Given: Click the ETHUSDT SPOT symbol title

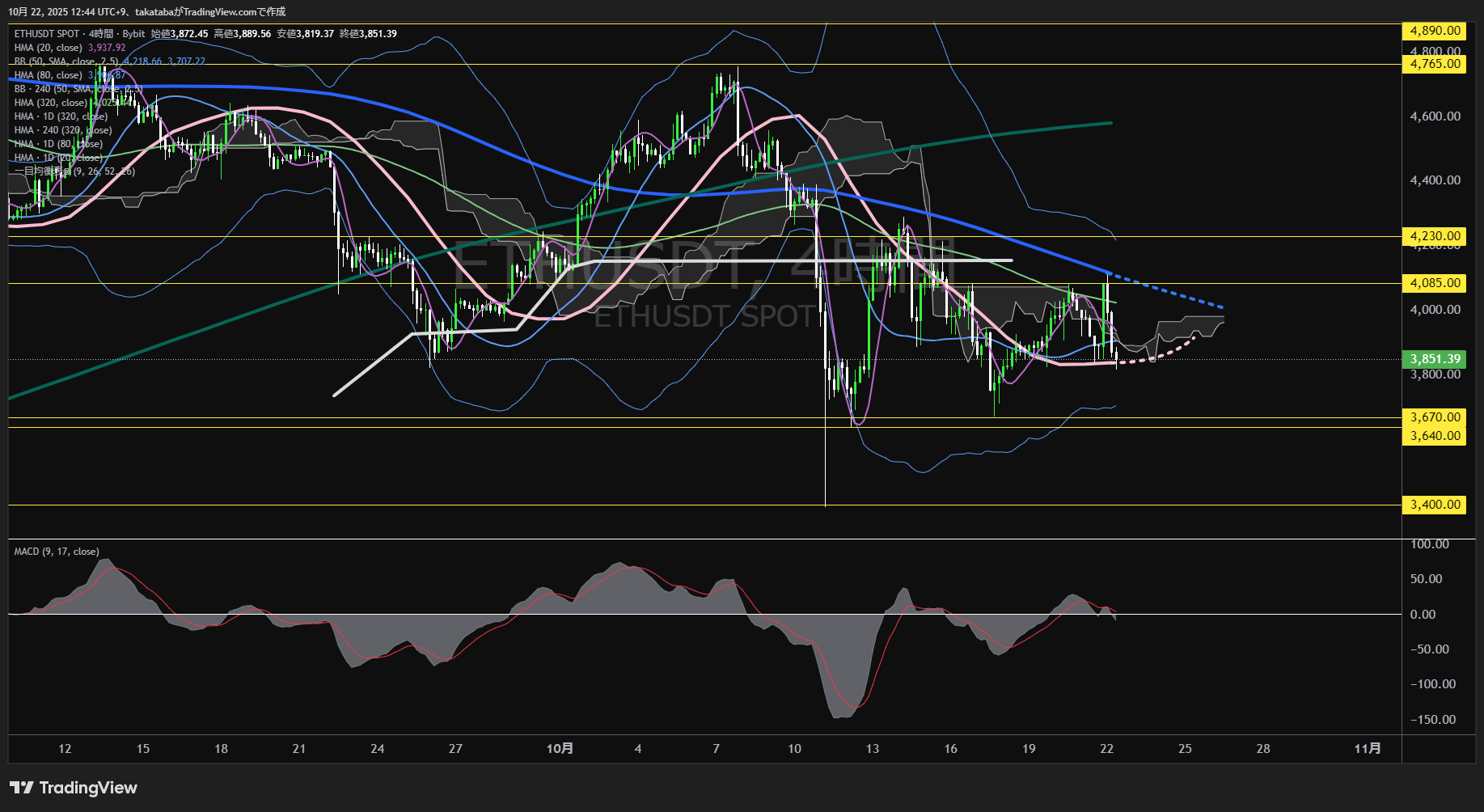Looking at the screenshot, I should (47, 34).
